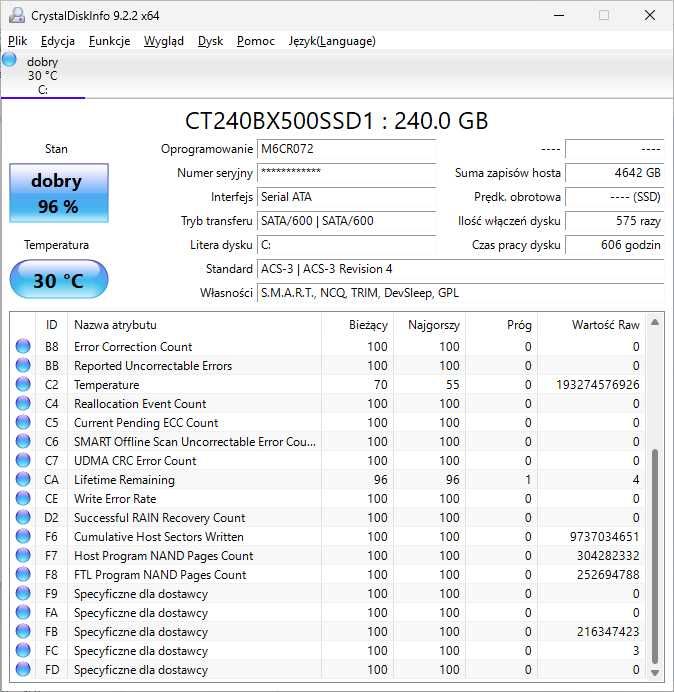
Task: Click the scroll up arrow of attribute list
Action: click(655, 323)
